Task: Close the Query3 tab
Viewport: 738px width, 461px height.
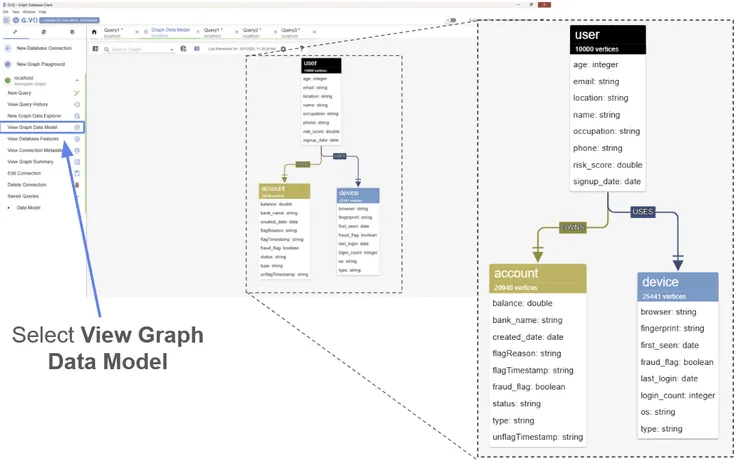Action: tap(314, 32)
